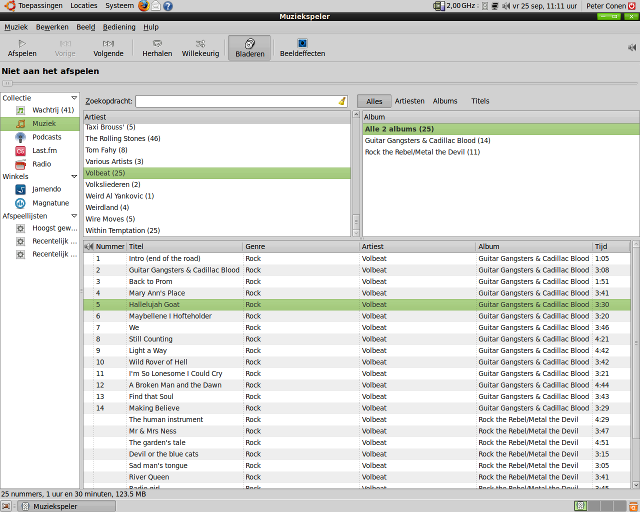Sort tracks by Nummer column header

pyautogui.click(x=110, y=247)
